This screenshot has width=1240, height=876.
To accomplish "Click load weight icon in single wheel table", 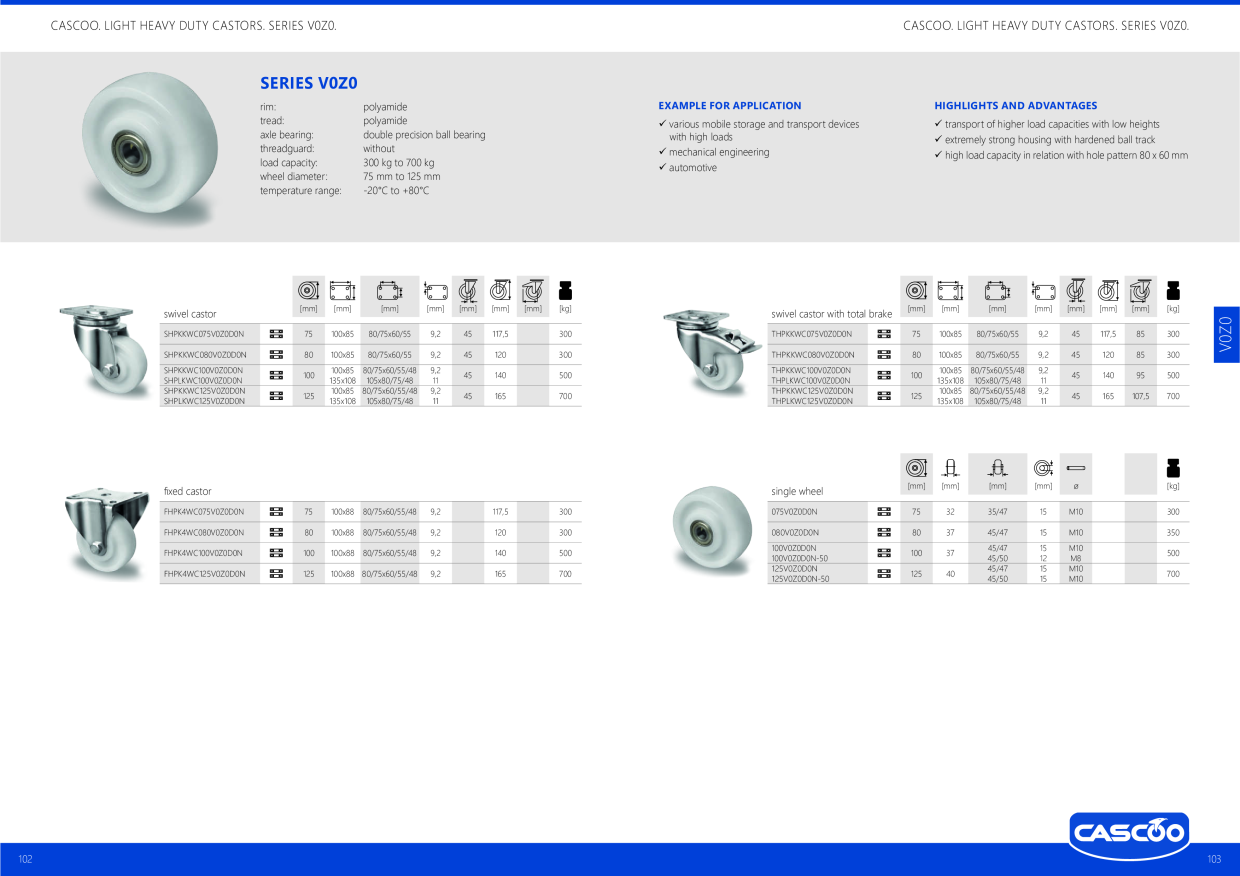I will pyautogui.click(x=1173, y=468).
